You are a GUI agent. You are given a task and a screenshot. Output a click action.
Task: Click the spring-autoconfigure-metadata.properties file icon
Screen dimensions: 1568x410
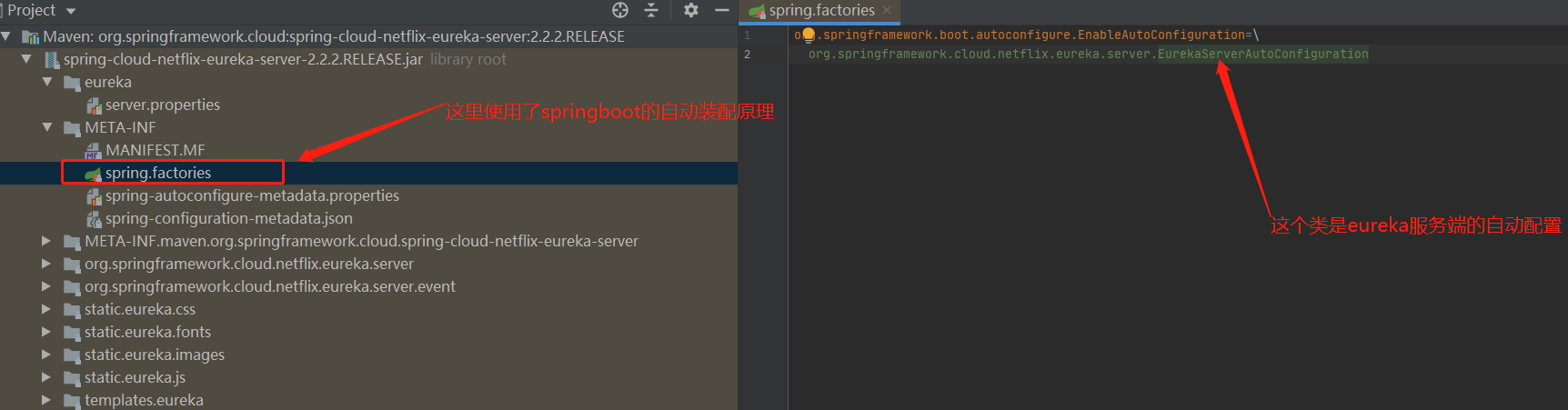pos(94,196)
